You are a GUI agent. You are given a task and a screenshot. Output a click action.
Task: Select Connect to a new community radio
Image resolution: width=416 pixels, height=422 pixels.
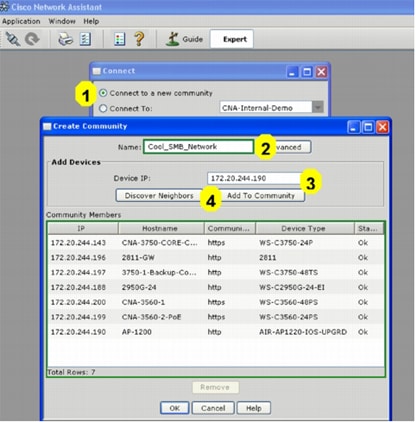pos(103,93)
